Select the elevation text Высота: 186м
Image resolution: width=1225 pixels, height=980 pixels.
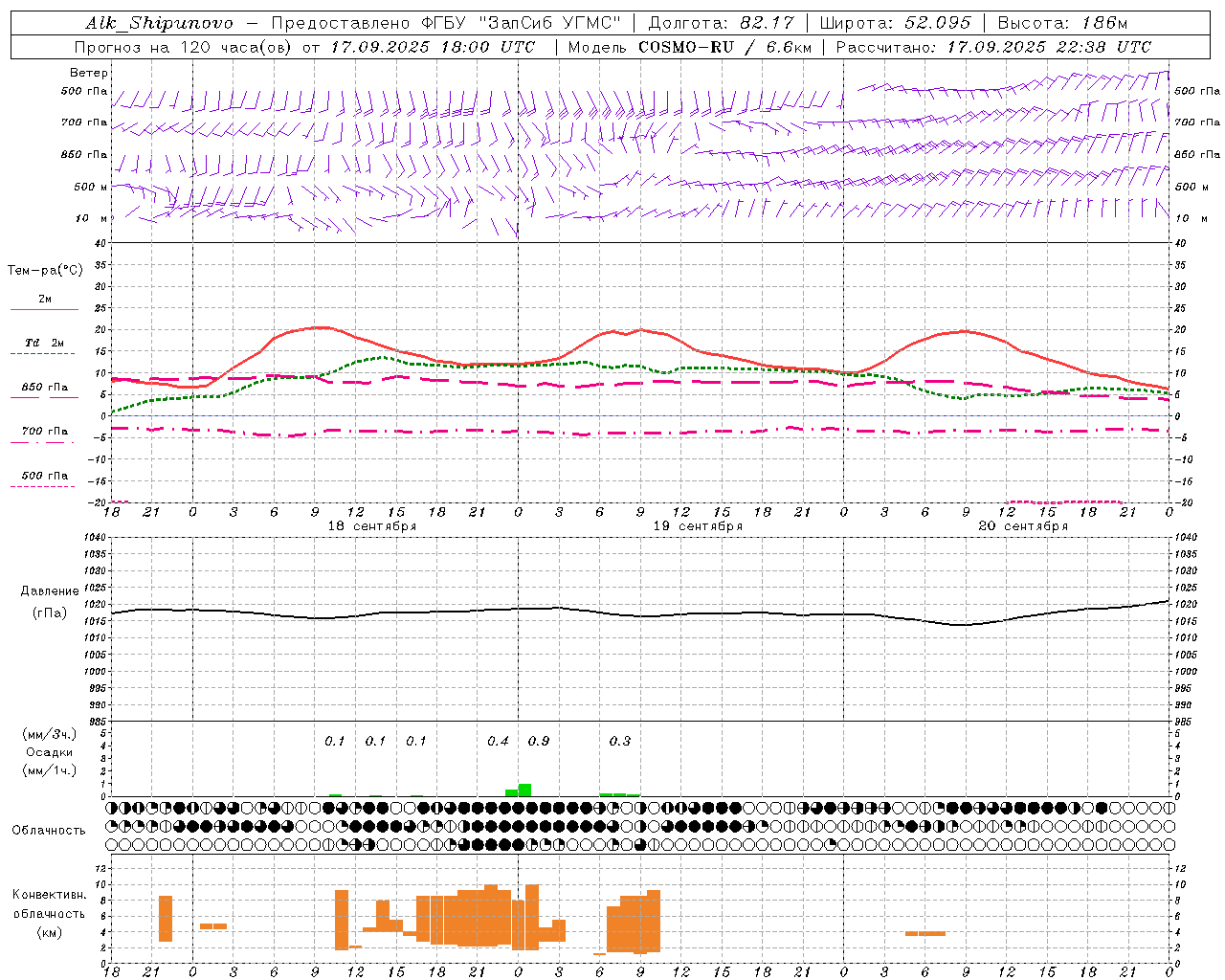coord(1062,23)
